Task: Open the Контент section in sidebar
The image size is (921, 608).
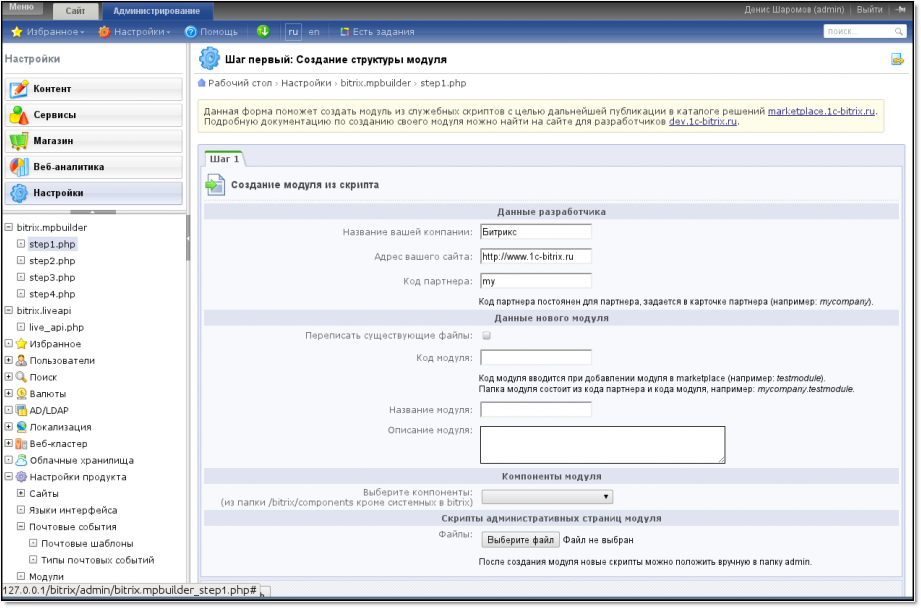Action: [x=94, y=89]
